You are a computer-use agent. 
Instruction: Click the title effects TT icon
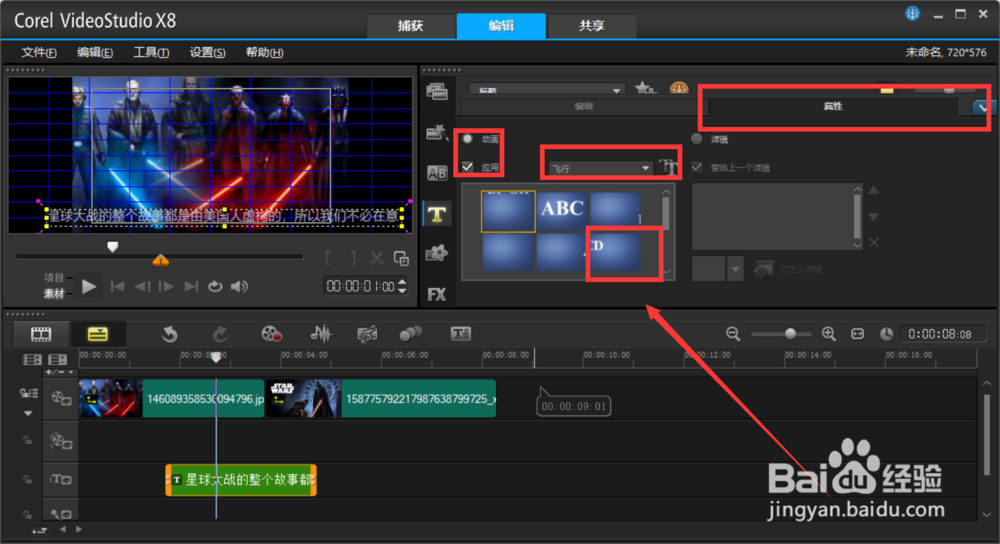click(x=668, y=167)
